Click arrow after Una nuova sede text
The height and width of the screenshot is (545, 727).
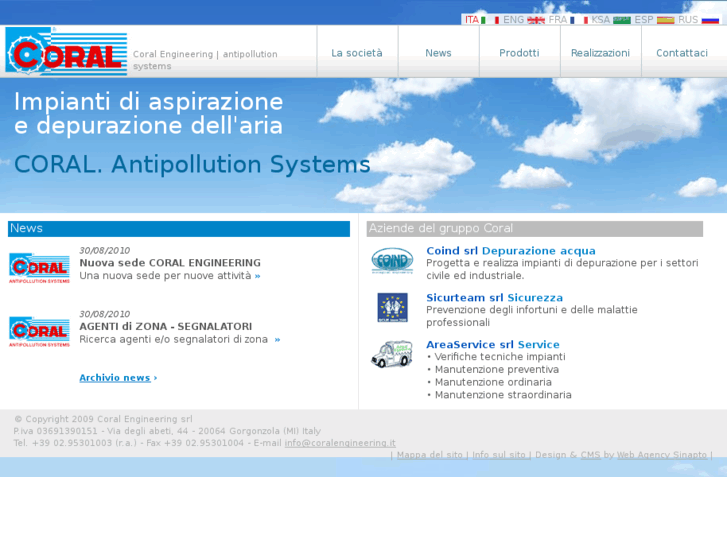click(257, 276)
